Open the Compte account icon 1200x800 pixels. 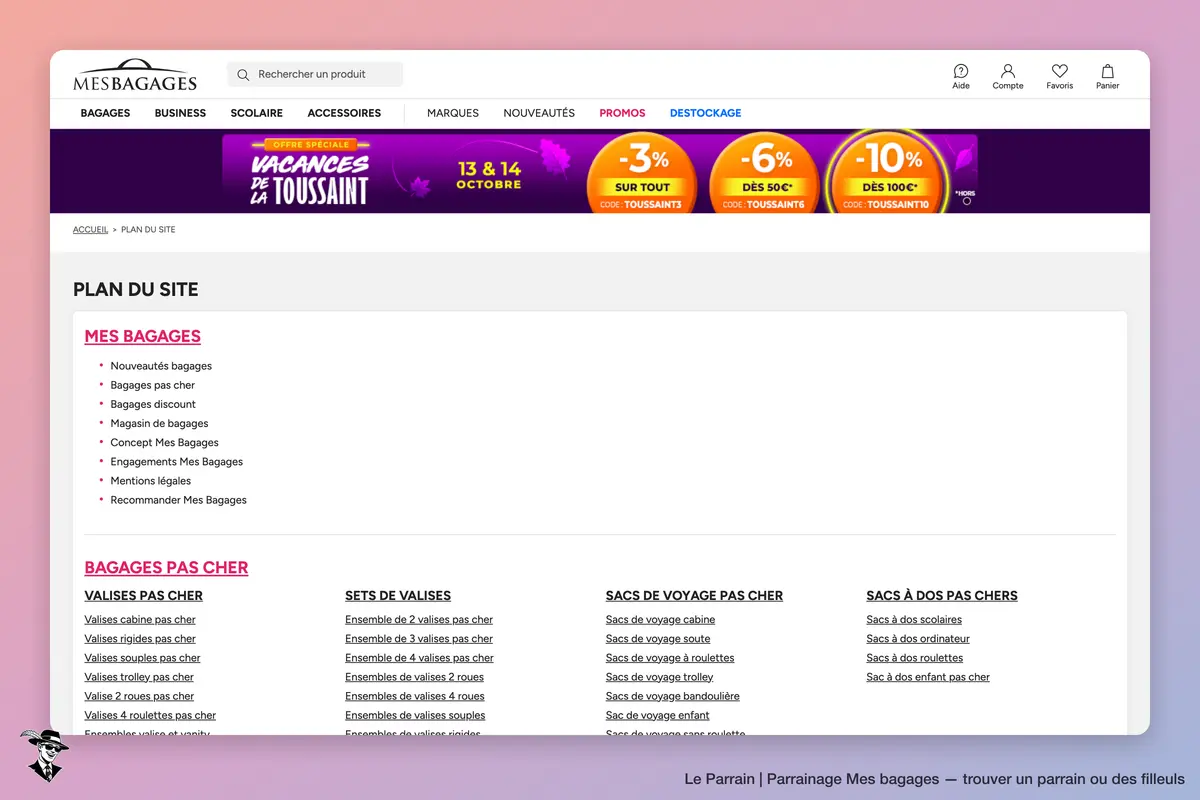pyautogui.click(x=1008, y=77)
